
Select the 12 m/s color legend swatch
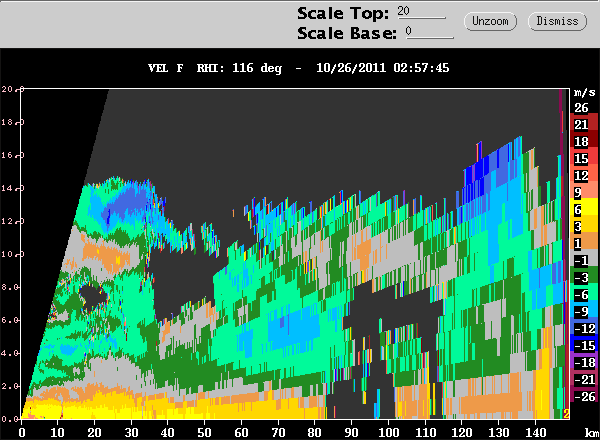584,175
